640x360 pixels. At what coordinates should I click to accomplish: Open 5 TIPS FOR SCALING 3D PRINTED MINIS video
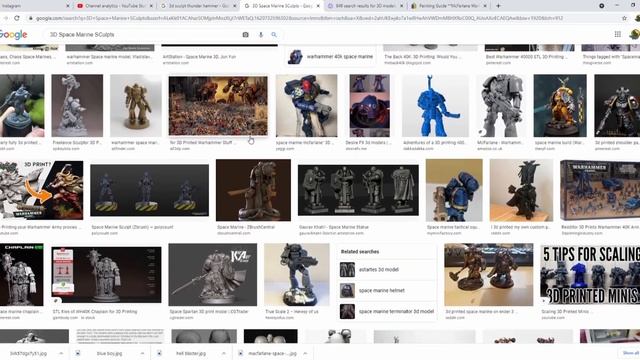pos(590,275)
